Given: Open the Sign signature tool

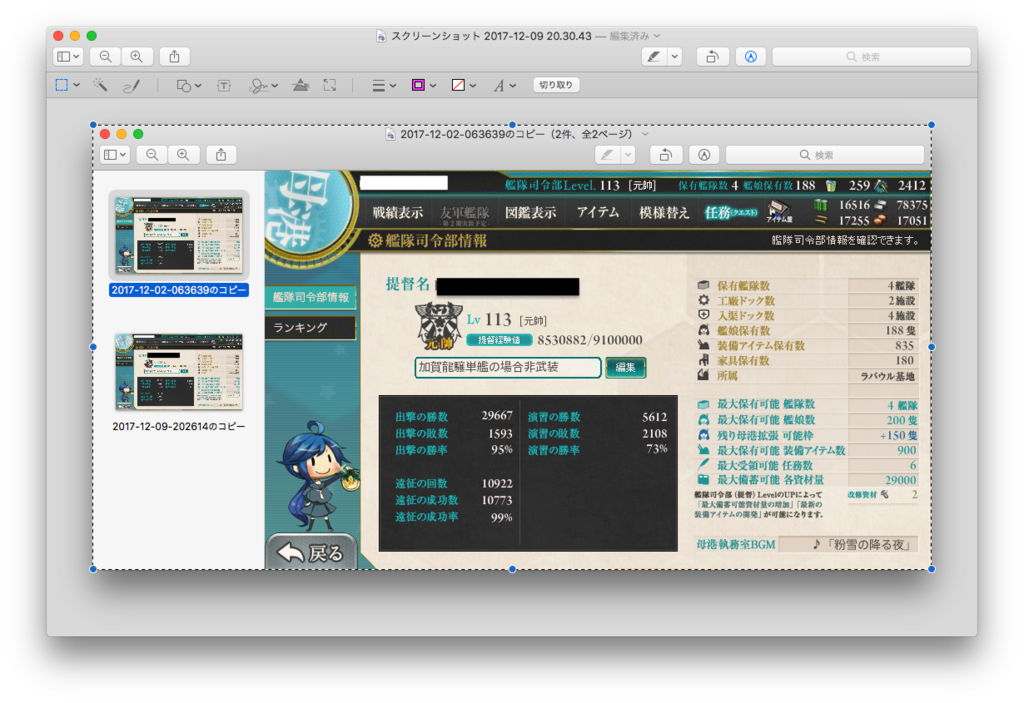Looking at the screenshot, I should [259, 86].
